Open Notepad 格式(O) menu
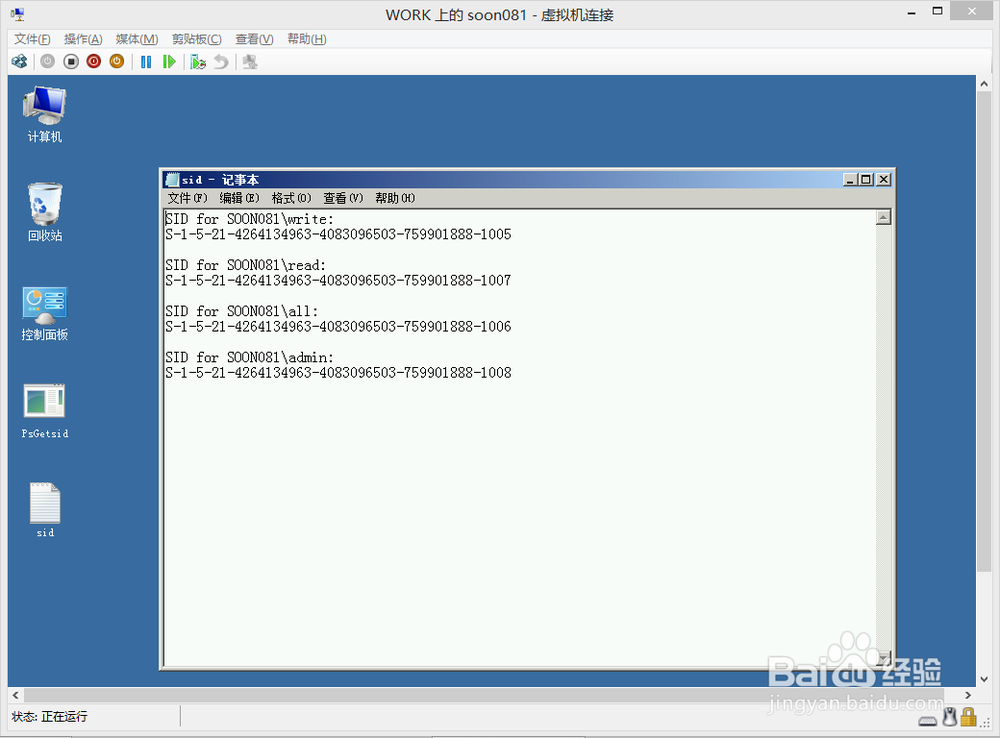The height and width of the screenshot is (738, 1000). tap(291, 198)
